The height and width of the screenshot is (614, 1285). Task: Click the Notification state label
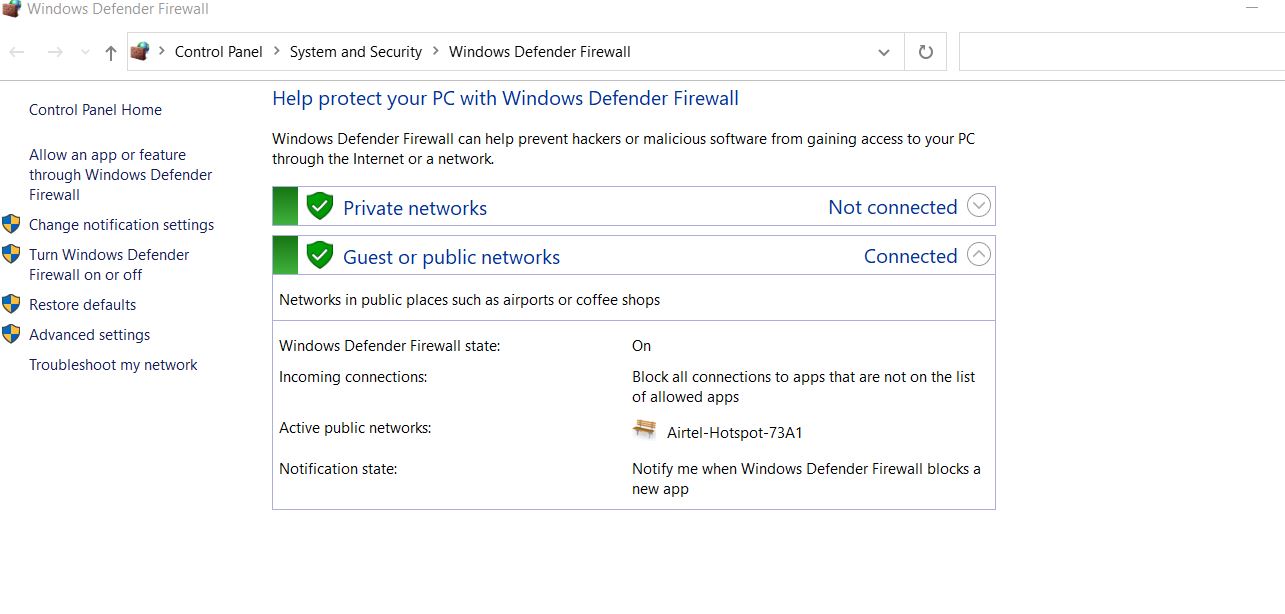(338, 469)
